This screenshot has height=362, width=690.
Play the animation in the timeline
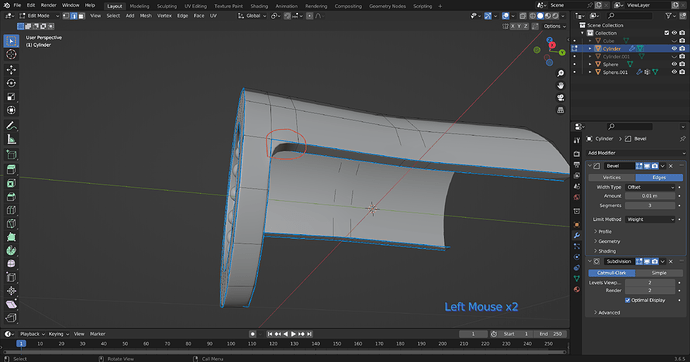click(294, 334)
